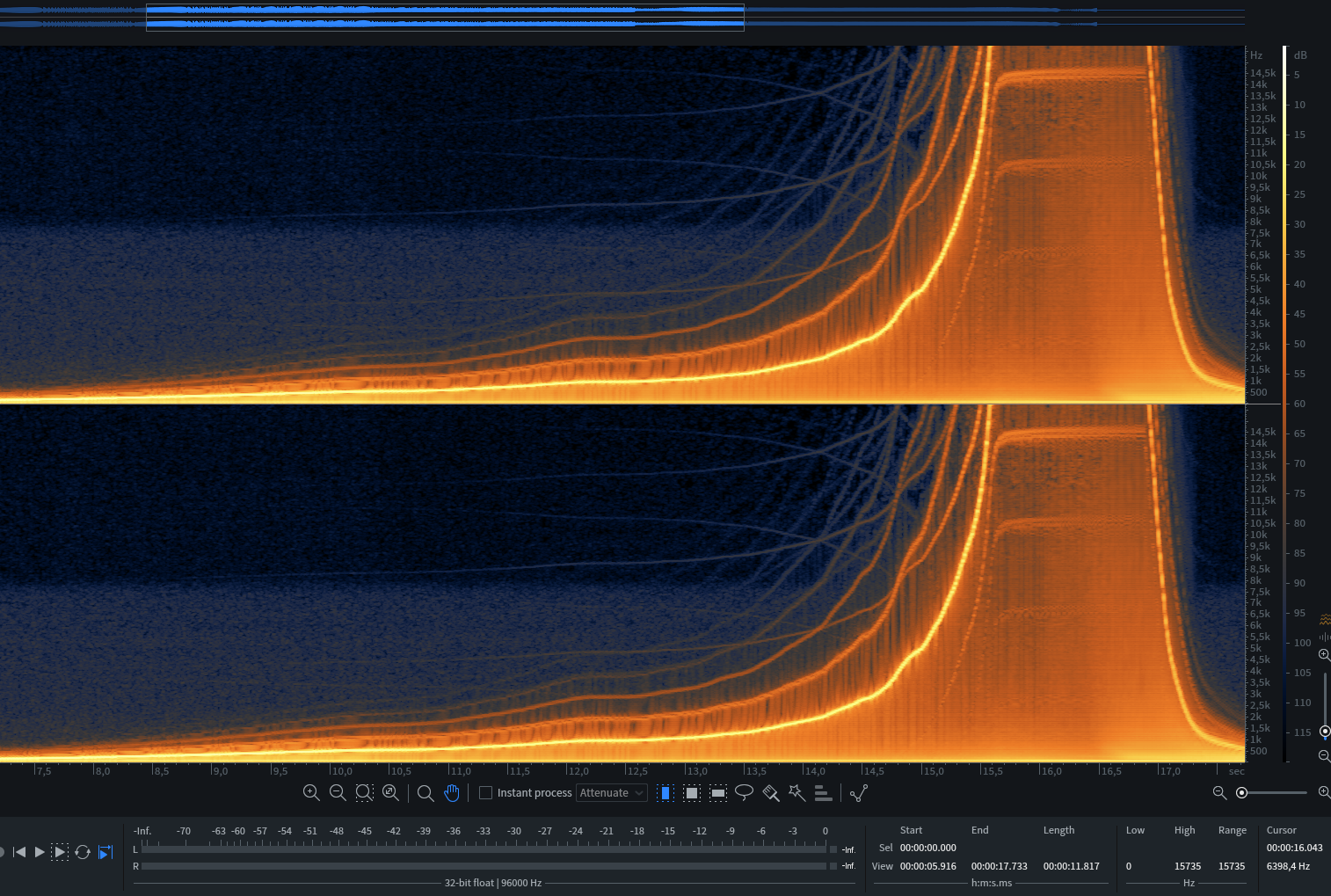Toggle playhead follows playback button

105,852
